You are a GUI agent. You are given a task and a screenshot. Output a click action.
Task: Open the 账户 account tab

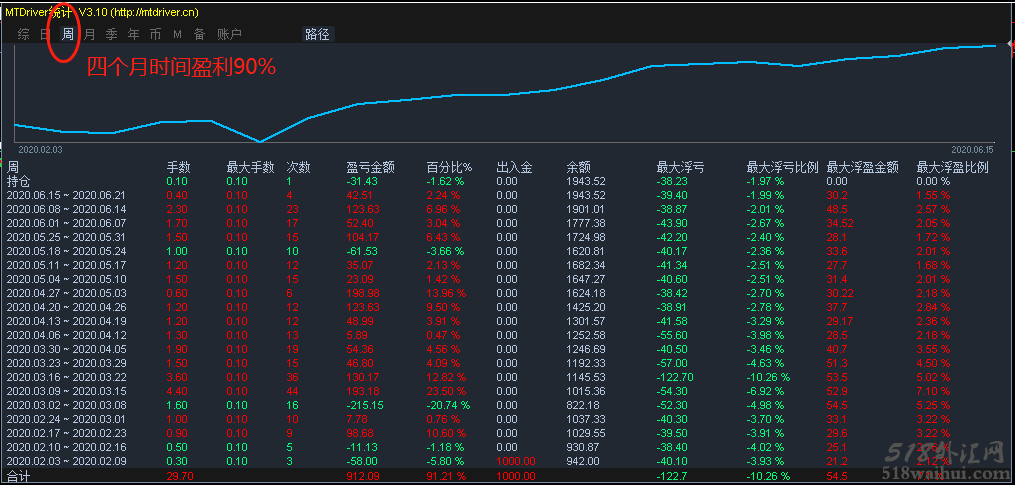(x=229, y=34)
